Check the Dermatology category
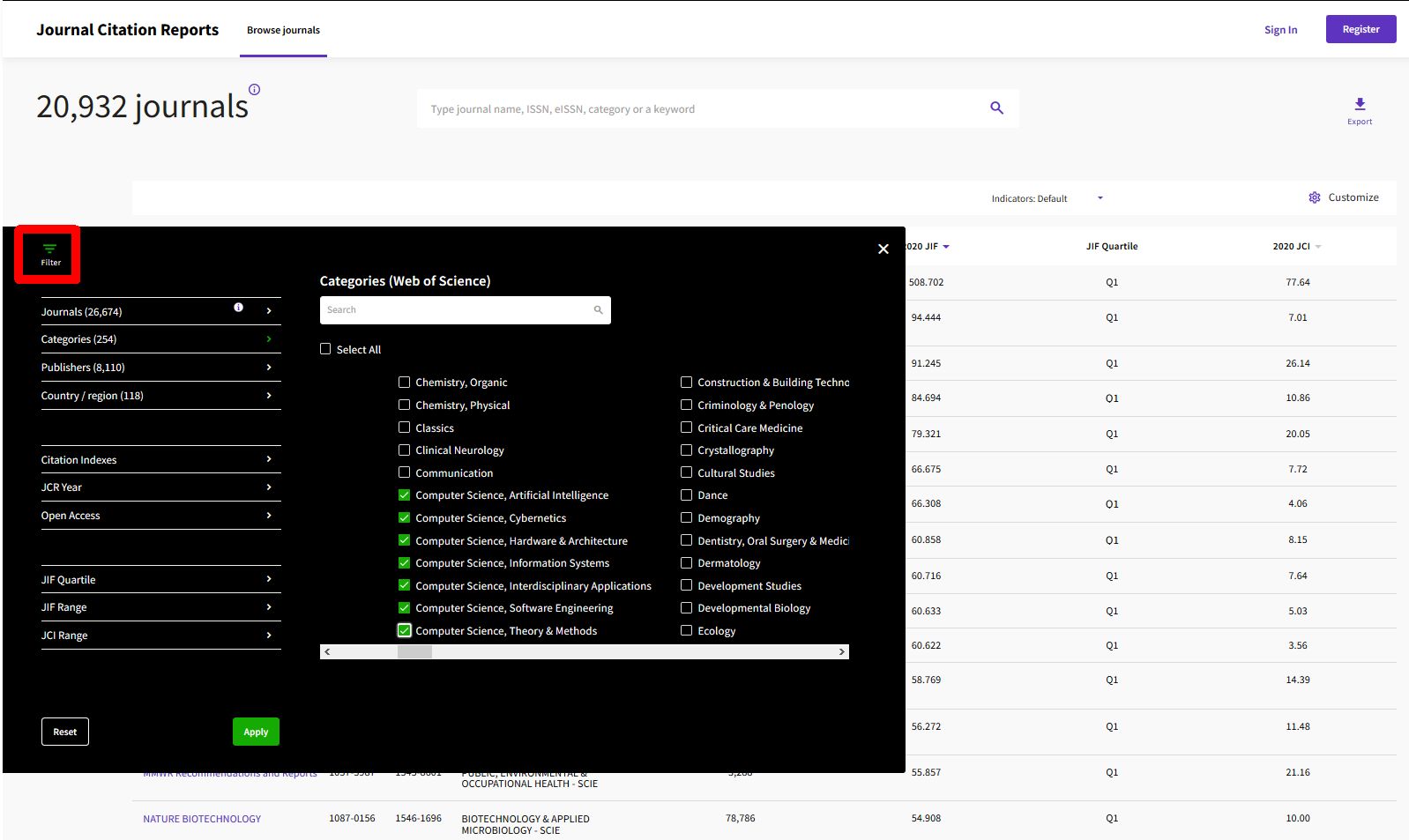The height and width of the screenshot is (840, 1409). [x=686, y=562]
